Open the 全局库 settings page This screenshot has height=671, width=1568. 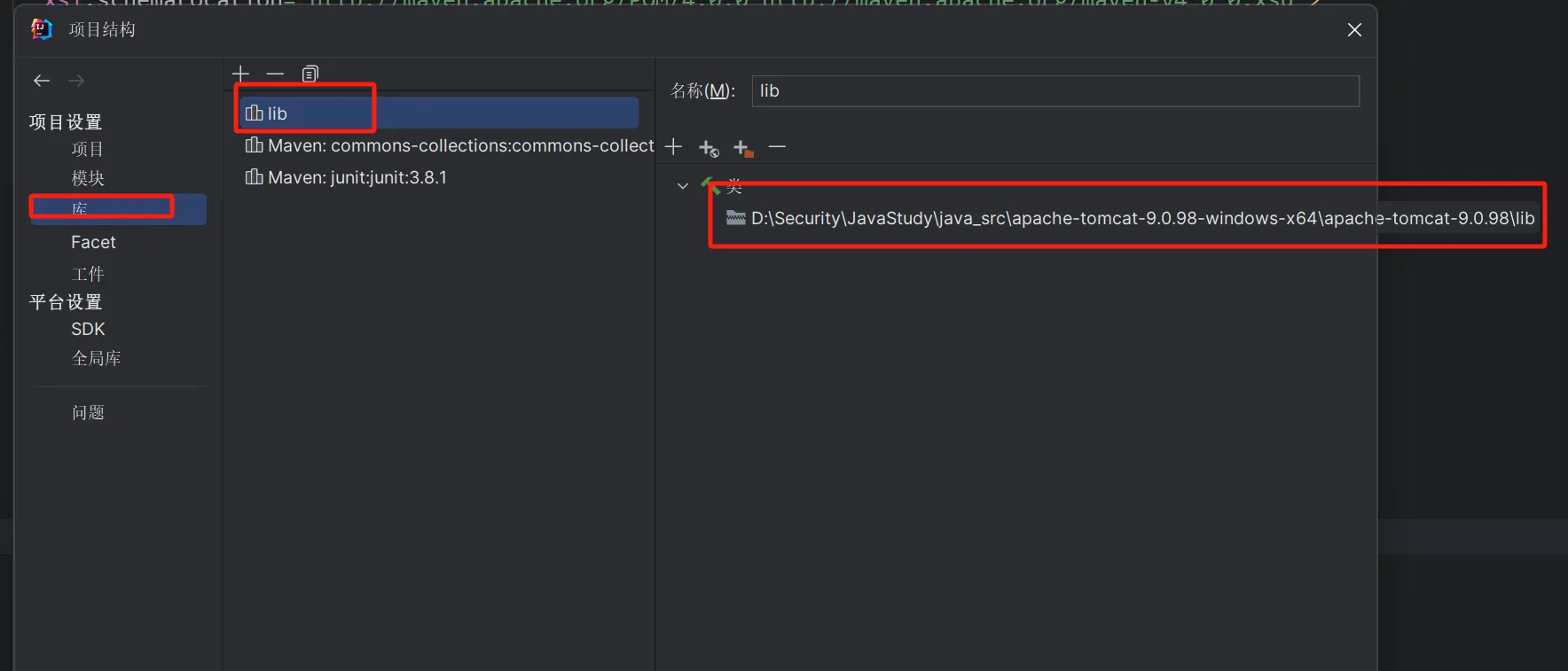(96, 358)
